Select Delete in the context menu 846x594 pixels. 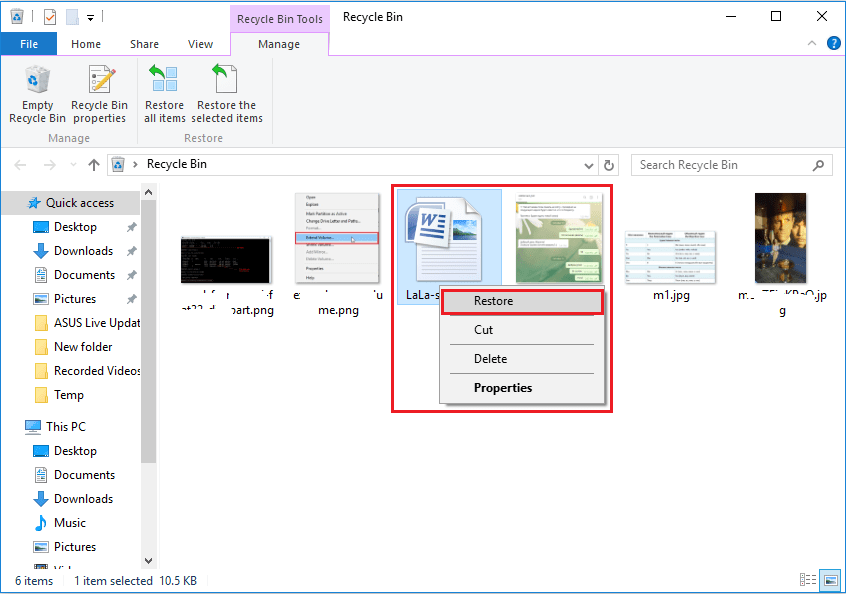click(x=490, y=359)
